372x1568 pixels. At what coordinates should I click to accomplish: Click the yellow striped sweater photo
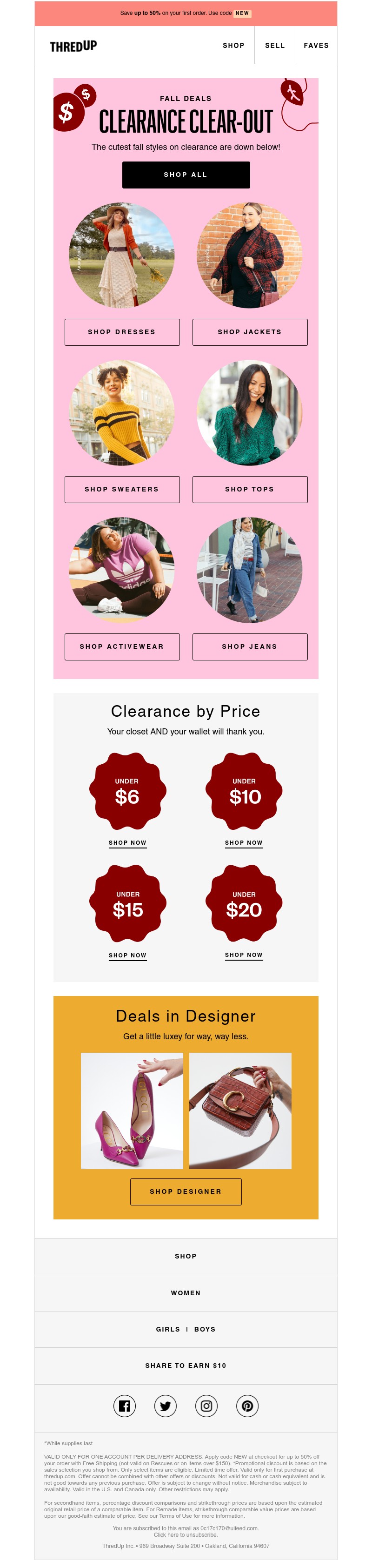click(122, 413)
